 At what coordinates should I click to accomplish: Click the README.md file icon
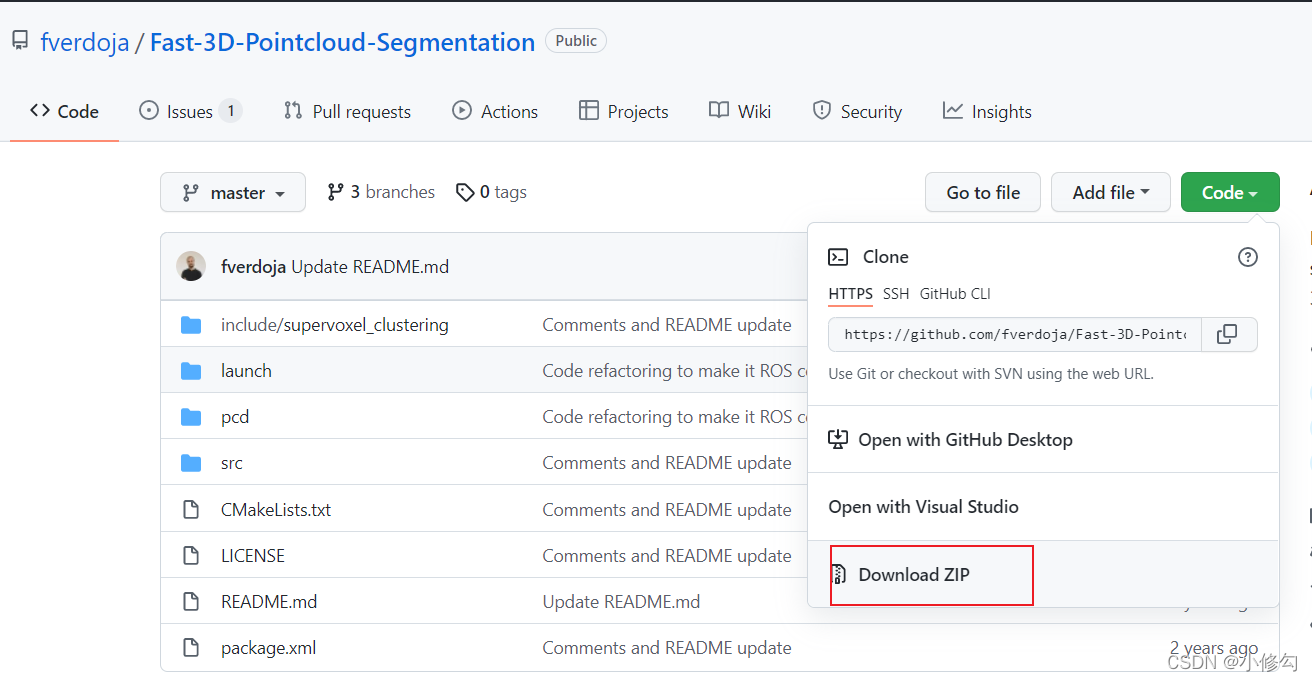click(191, 602)
